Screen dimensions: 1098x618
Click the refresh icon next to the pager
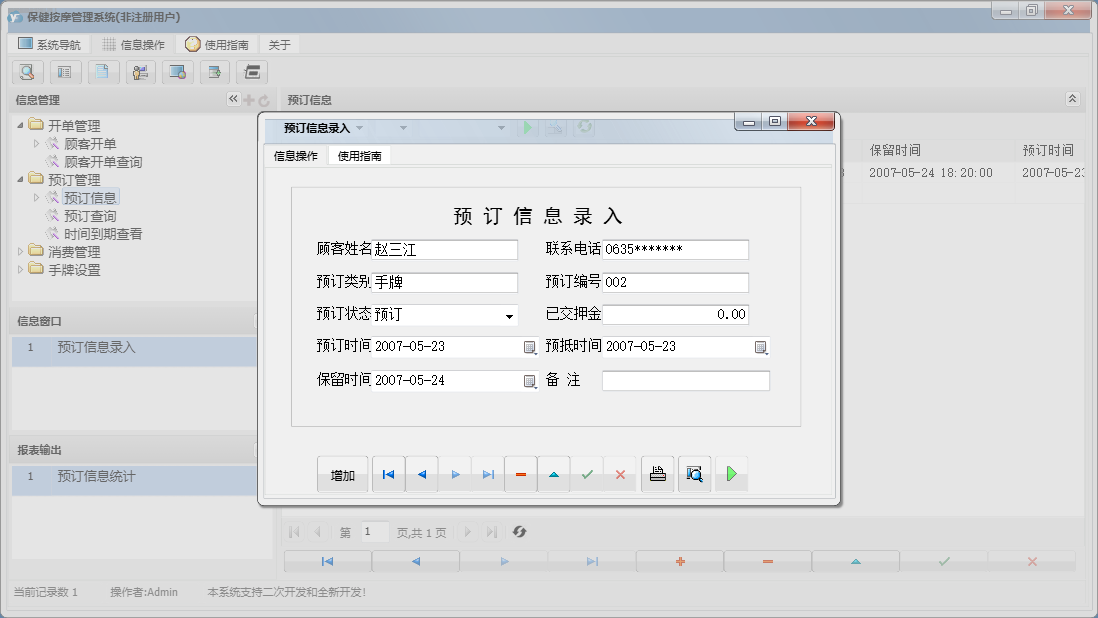(x=519, y=531)
